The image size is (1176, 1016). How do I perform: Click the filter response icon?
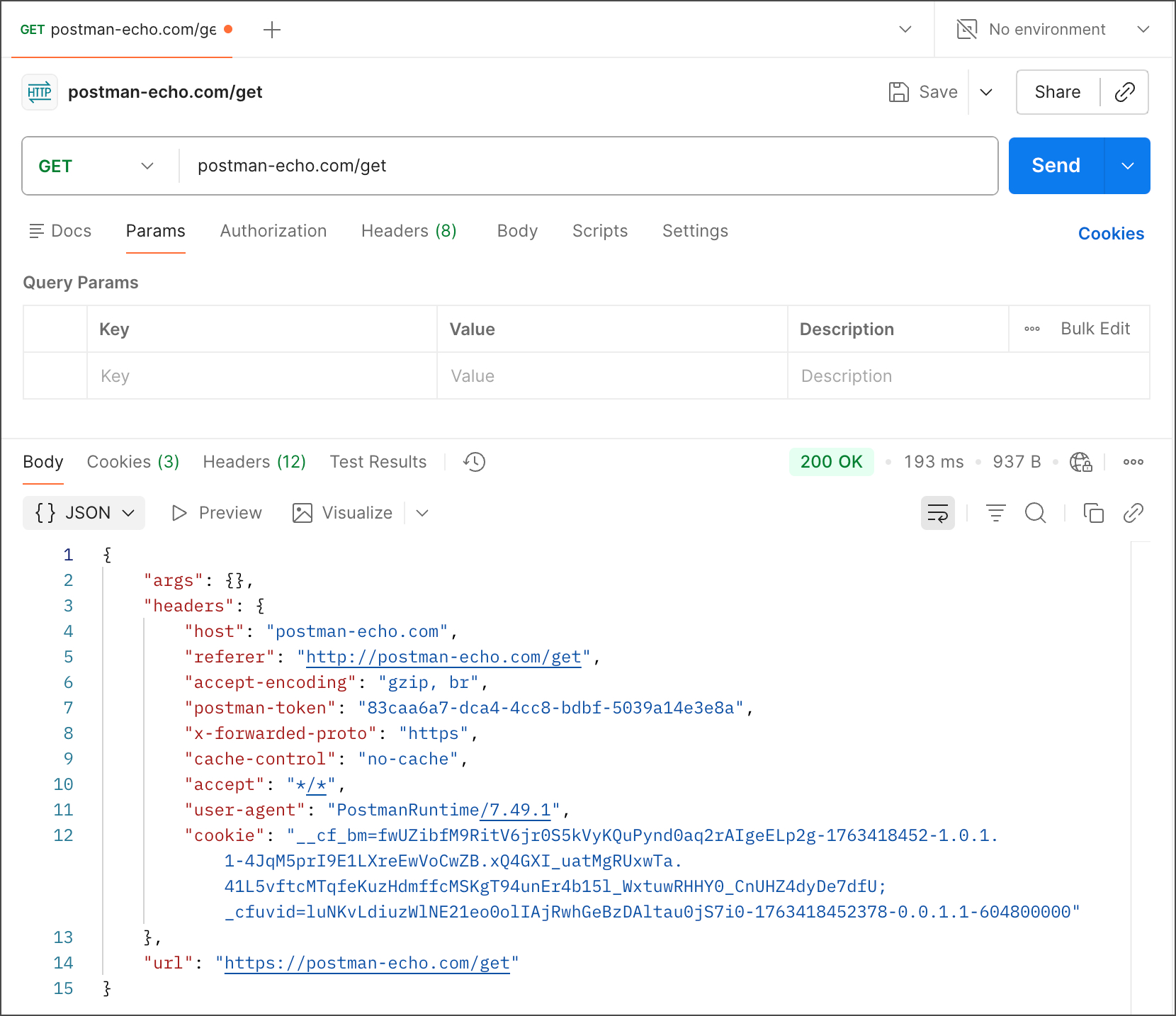point(995,513)
